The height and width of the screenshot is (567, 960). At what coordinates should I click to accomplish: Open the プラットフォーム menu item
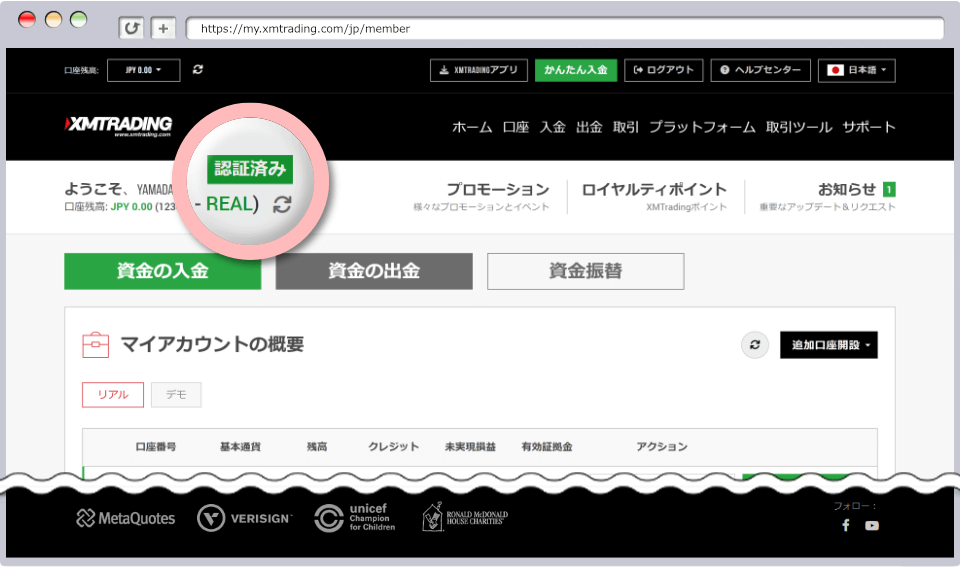tap(702, 127)
